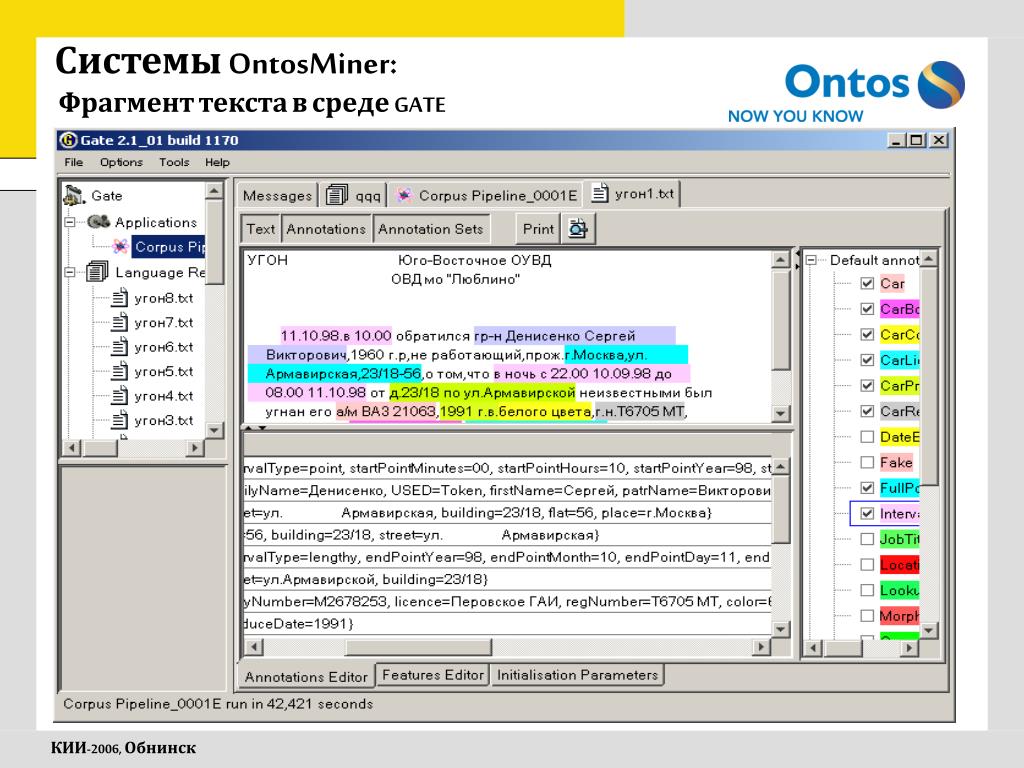Click the red Morph annotation color label

(899, 615)
